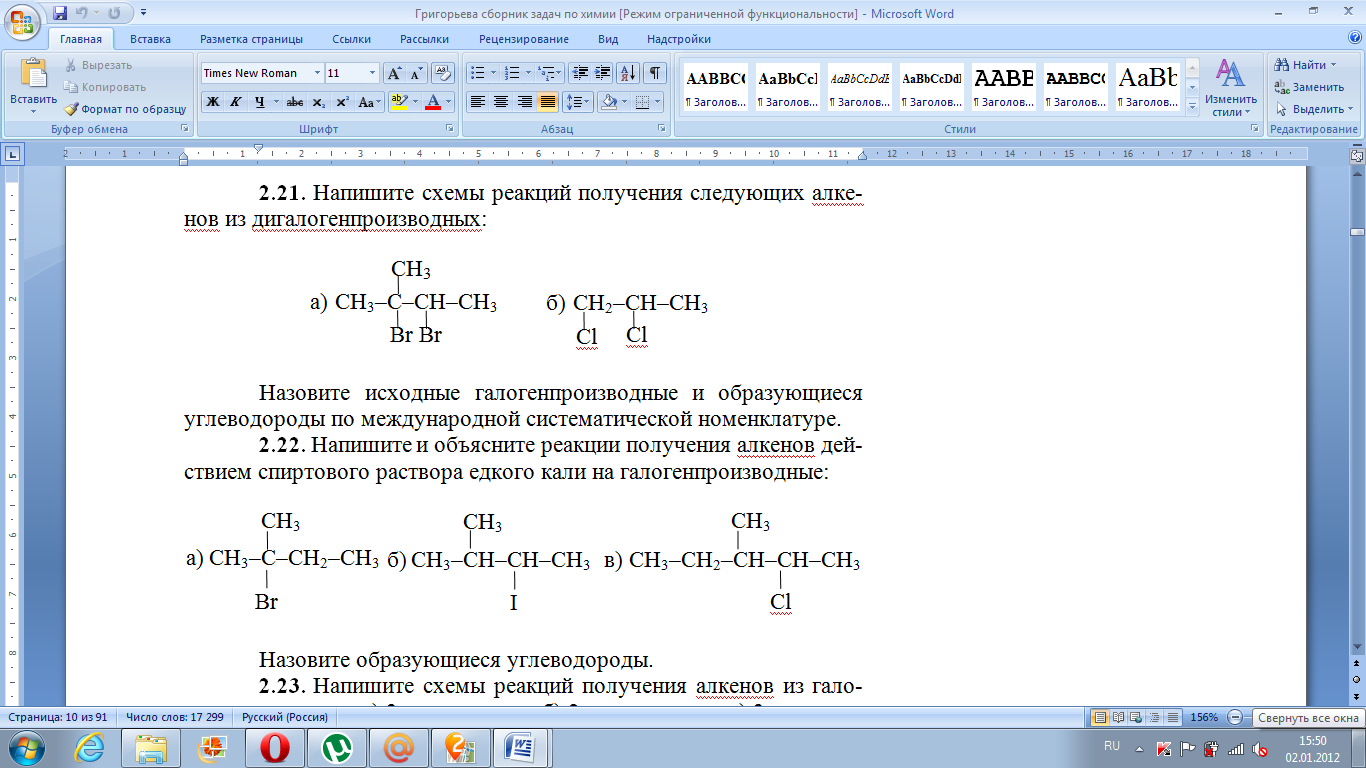Toggle justified text alignment

click(x=547, y=102)
